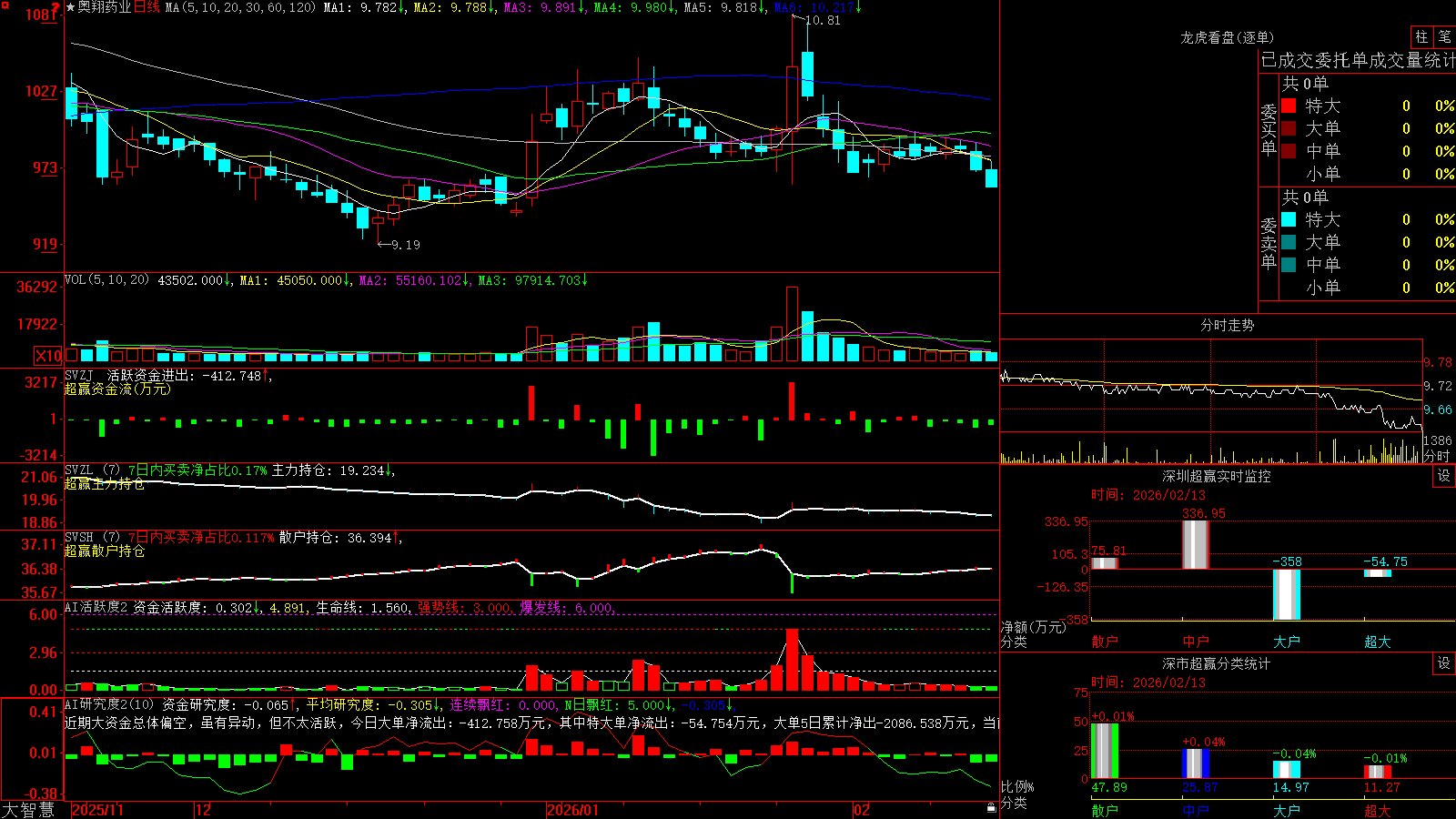Click the 分时 label beside intraday chart
The width and height of the screenshot is (1456, 819).
(1437, 456)
